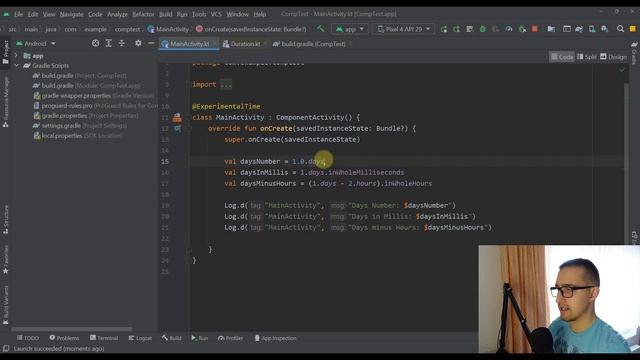Open the Device Manager phone icon
Viewport: 640px width, 360px height.
click(591, 29)
